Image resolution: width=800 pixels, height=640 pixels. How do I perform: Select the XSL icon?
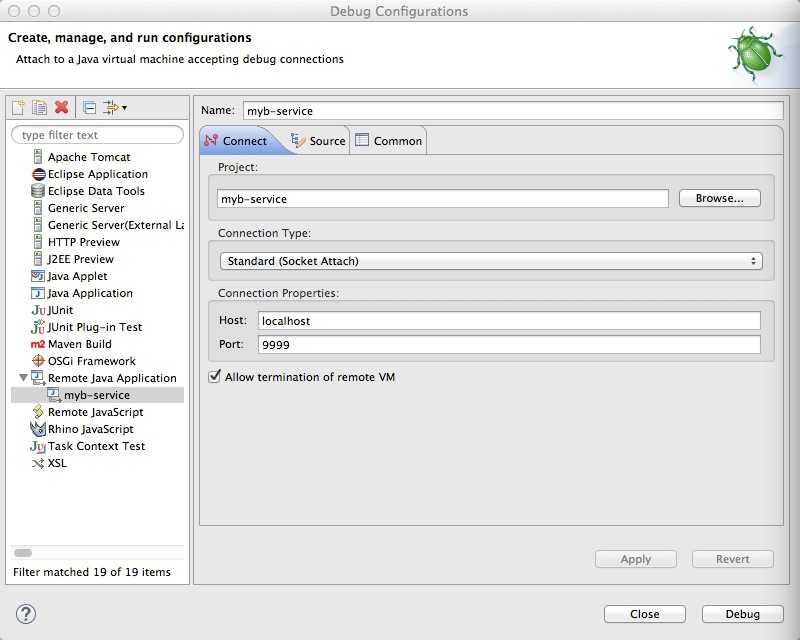point(38,463)
